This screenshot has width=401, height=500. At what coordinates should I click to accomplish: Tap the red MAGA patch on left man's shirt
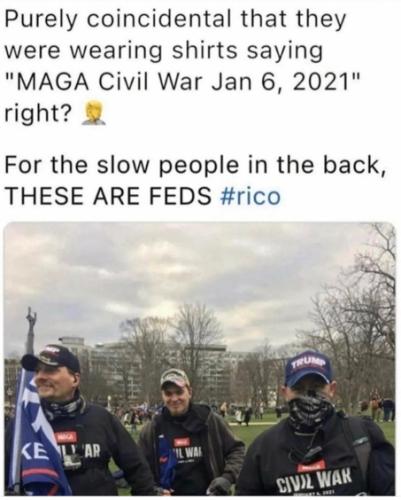[66, 437]
